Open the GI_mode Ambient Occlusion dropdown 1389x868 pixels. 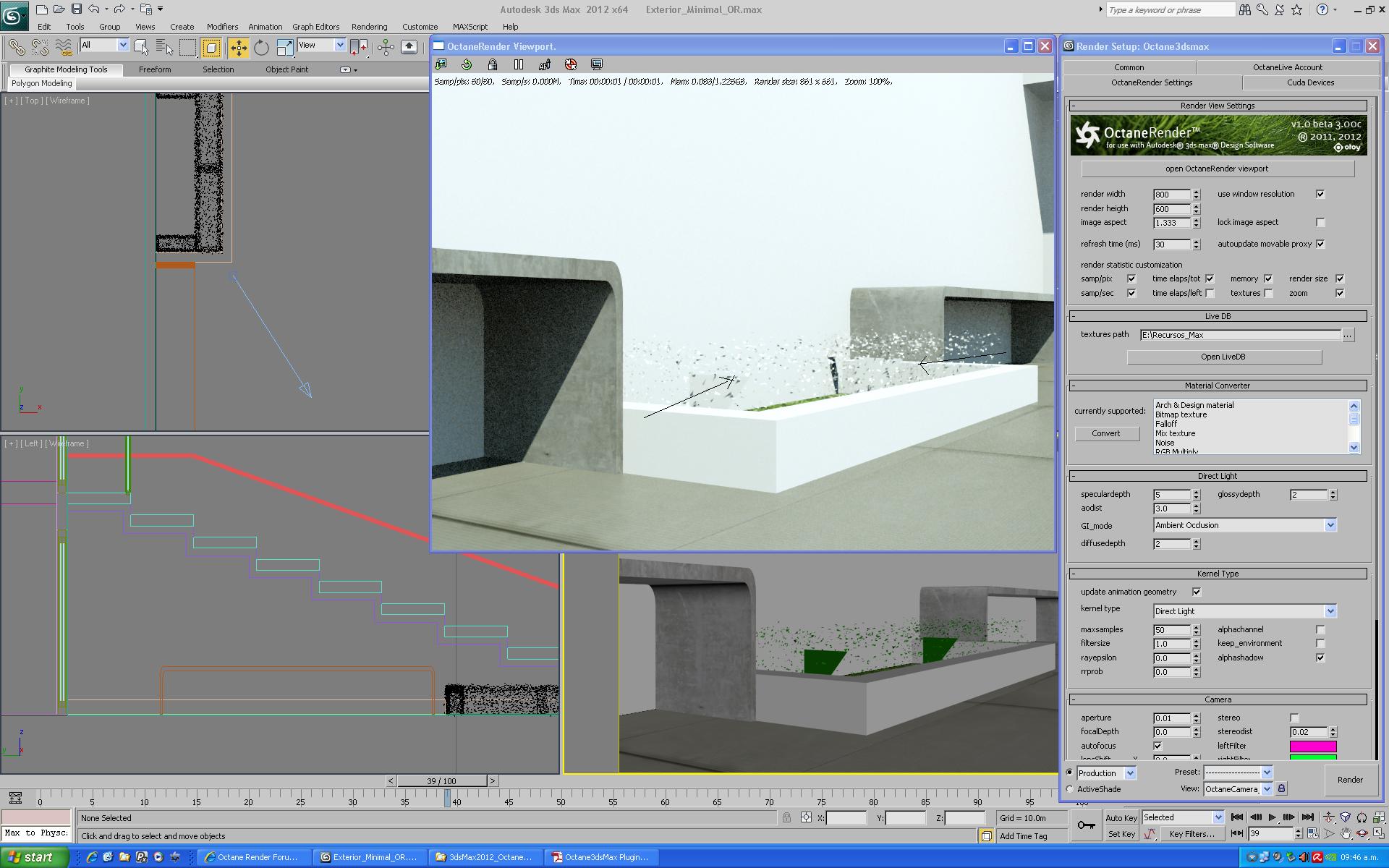[1330, 525]
